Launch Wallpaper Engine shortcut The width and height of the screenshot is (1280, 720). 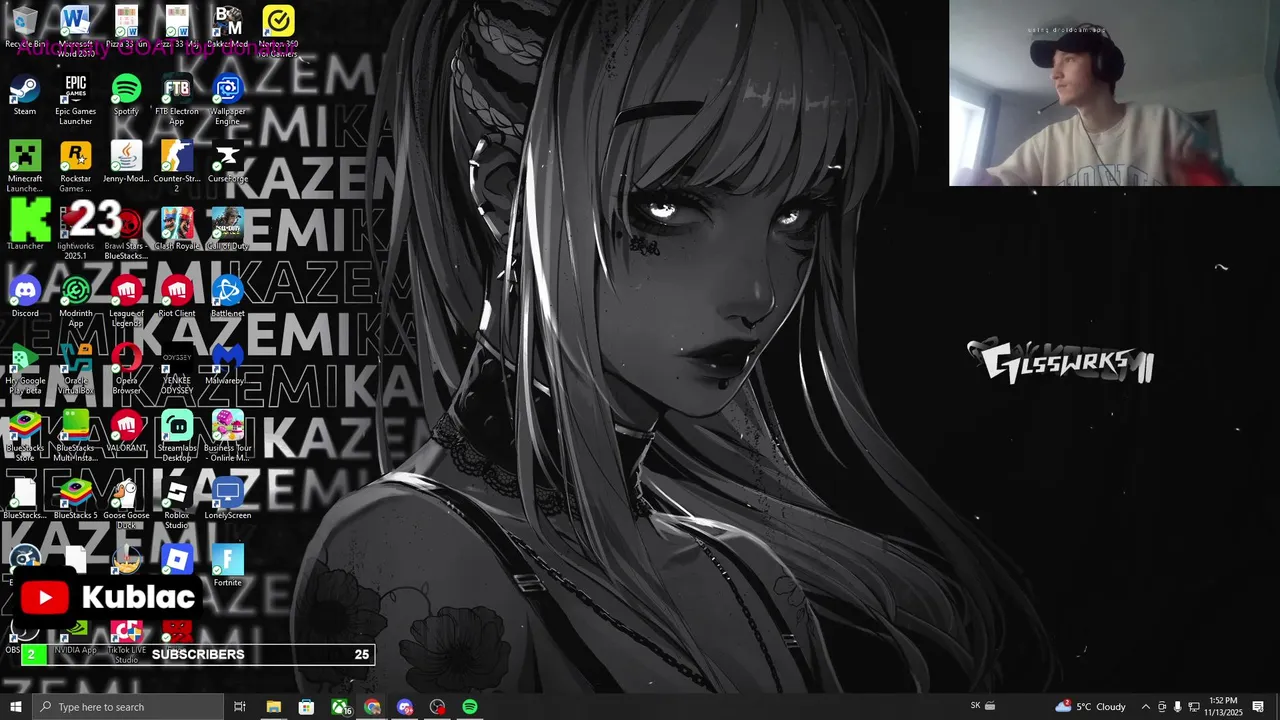click(x=227, y=100)
